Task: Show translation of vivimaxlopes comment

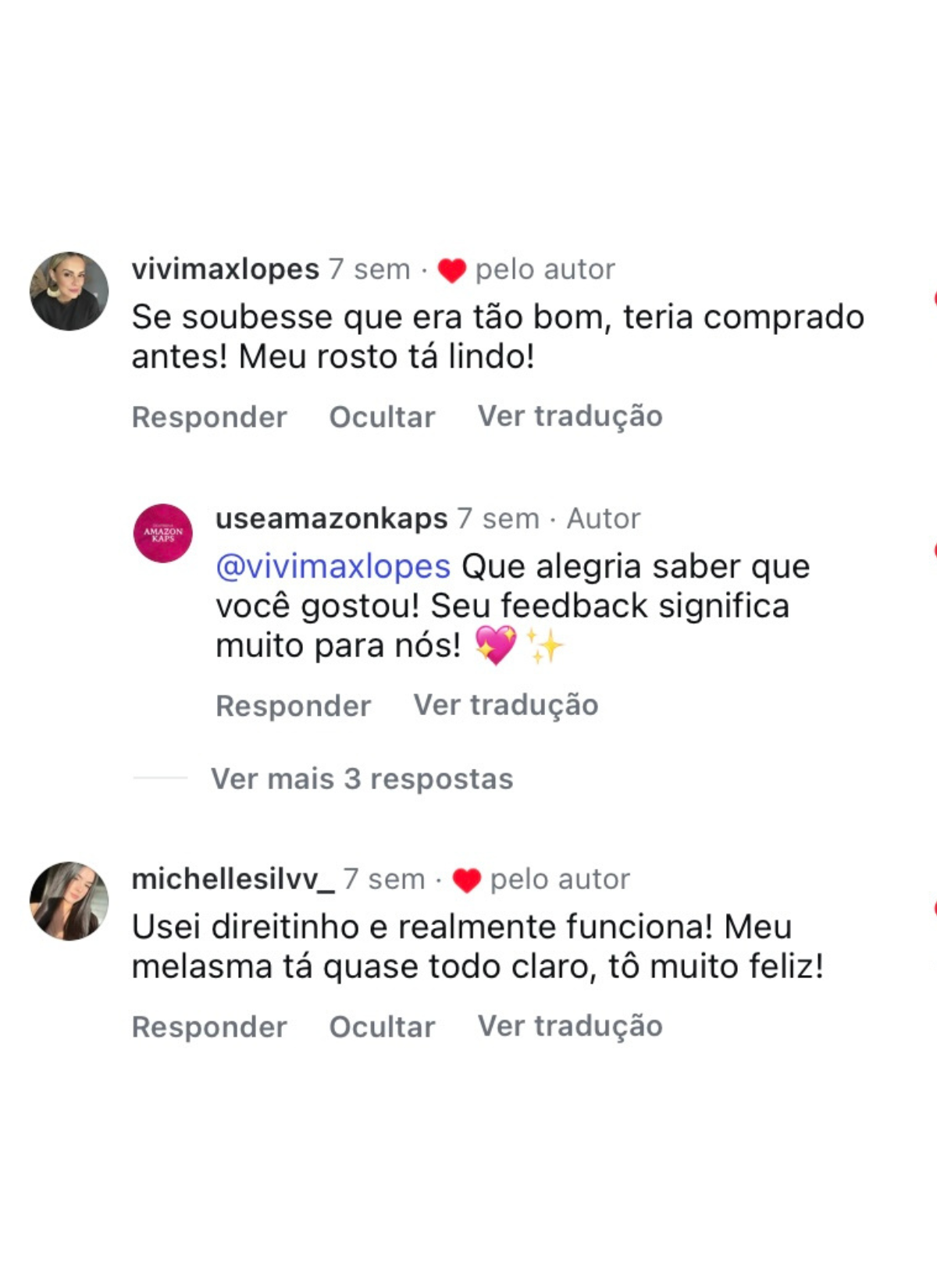Action: pos(570,417)
